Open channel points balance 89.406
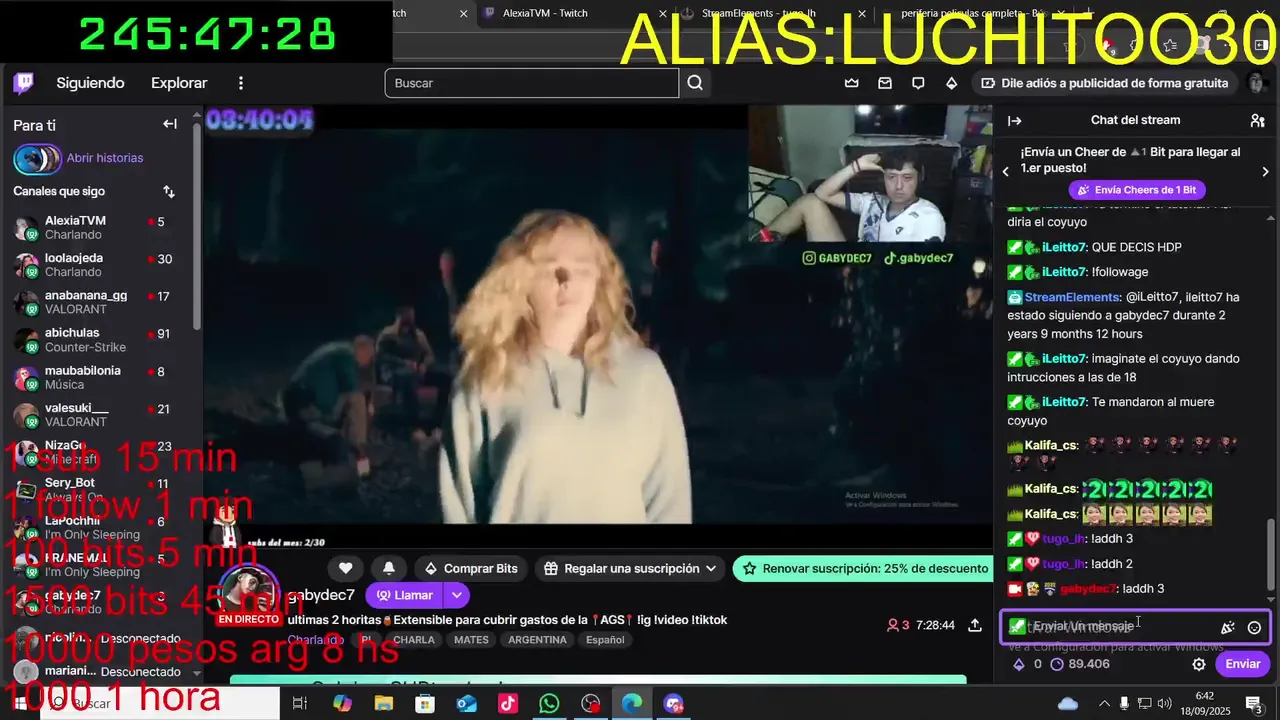The height and width of the screenshot is (720, 1280). tap(1080, 664)
